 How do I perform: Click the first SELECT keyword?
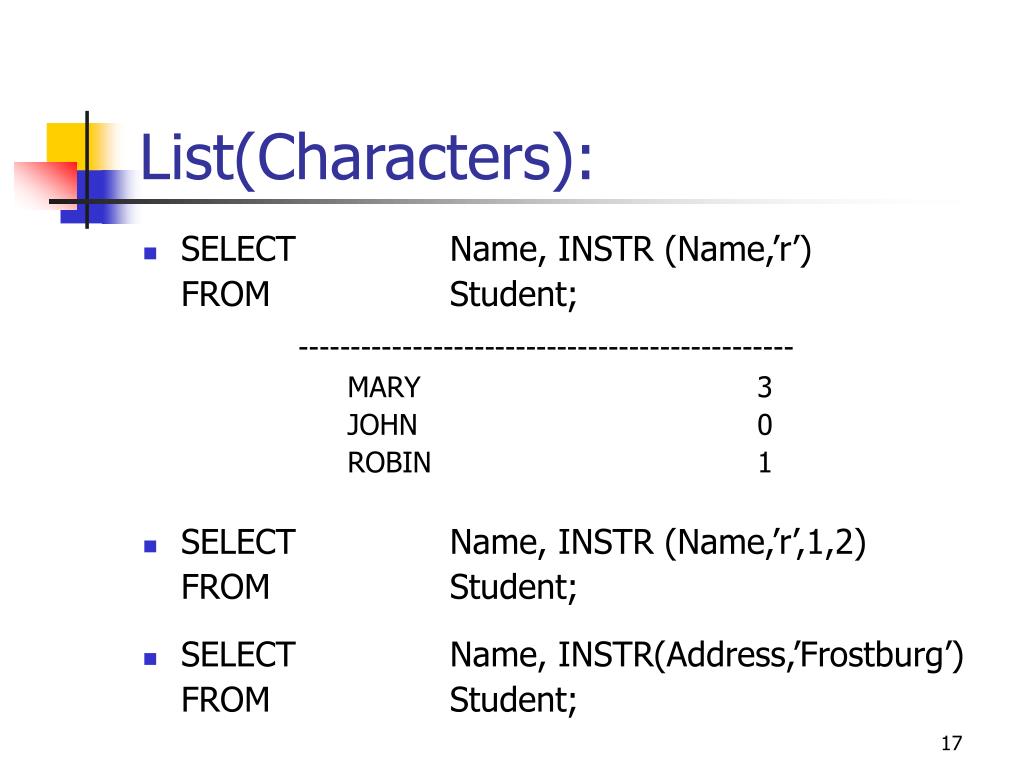pyautogui.click(x=238, y=249)
